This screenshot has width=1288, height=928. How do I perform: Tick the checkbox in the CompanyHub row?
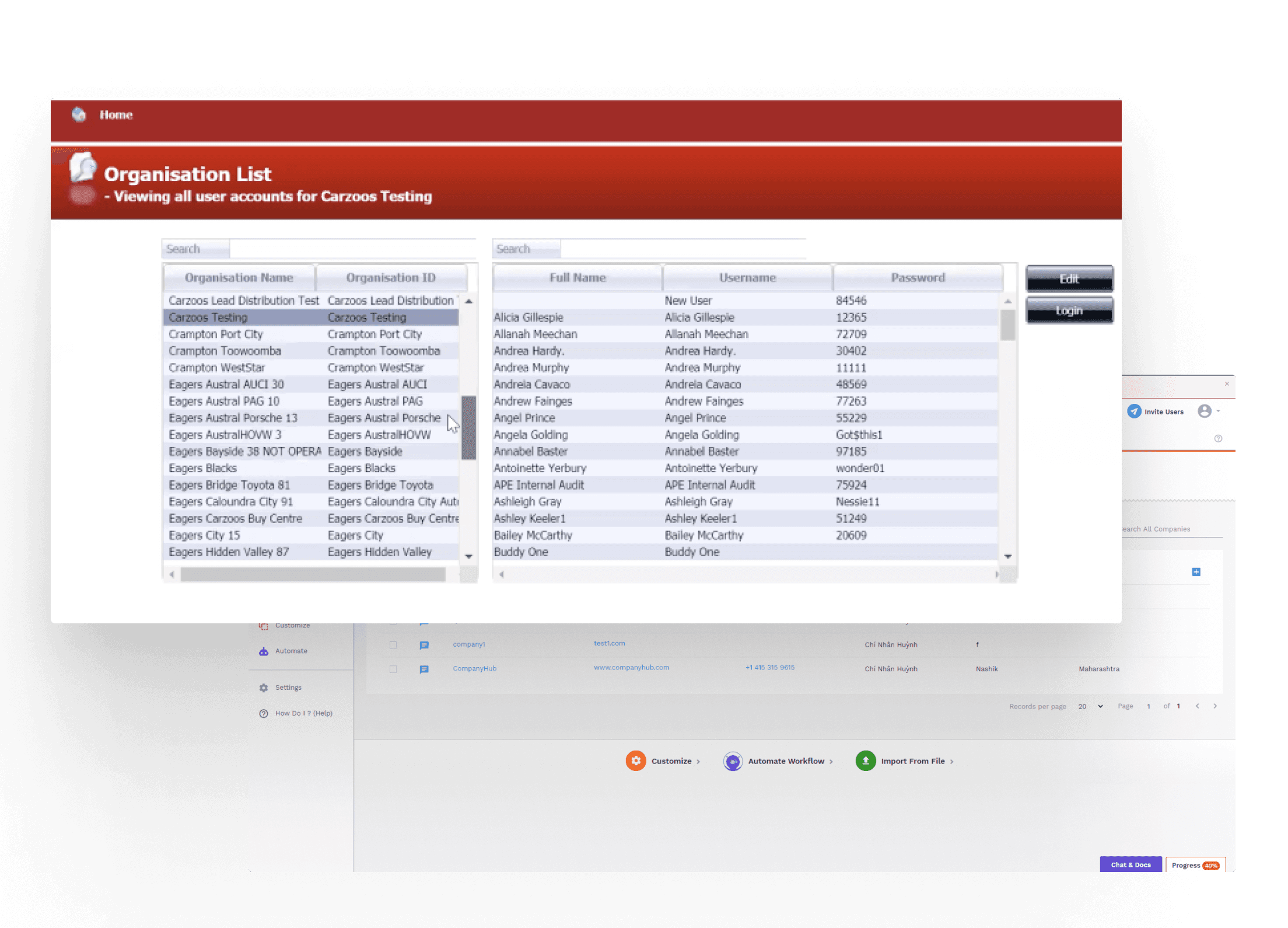[x=393, y=669]
